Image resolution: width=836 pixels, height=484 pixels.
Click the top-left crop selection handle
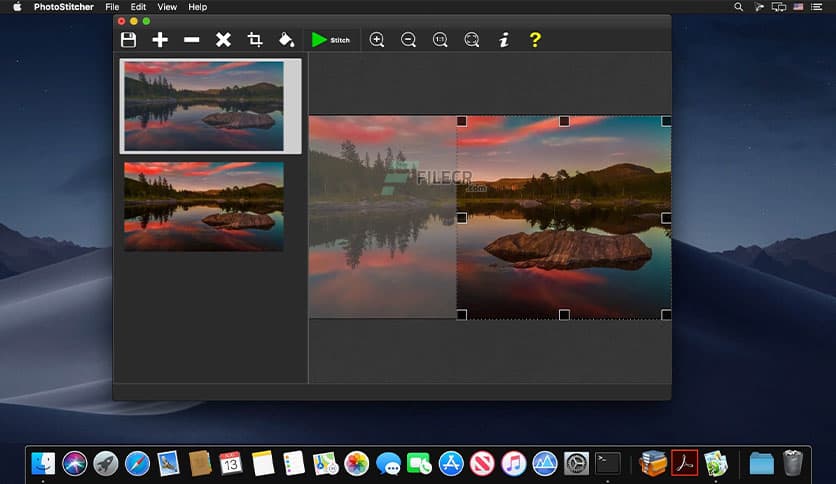[x=462, y=122]
